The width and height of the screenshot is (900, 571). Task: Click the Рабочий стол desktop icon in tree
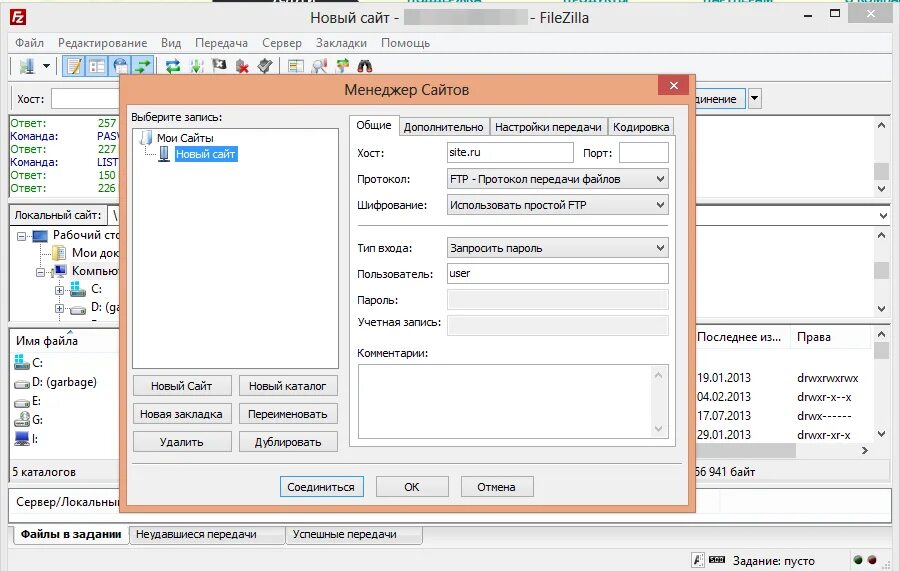[40, 236]
